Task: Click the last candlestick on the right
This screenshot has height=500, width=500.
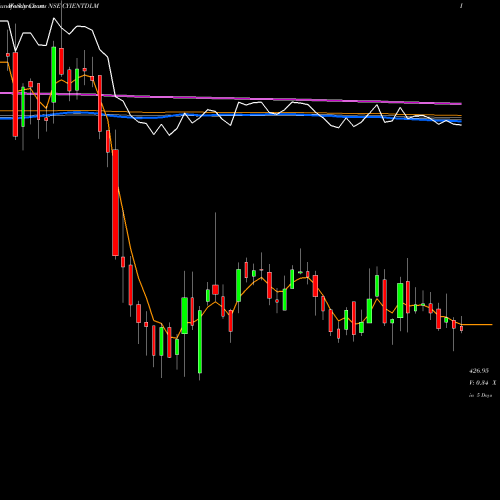Action: pos(462,328)
